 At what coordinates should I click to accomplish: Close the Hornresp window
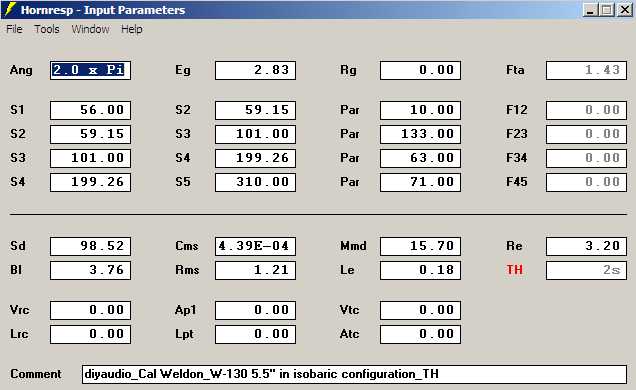click(x=625, y=10)
